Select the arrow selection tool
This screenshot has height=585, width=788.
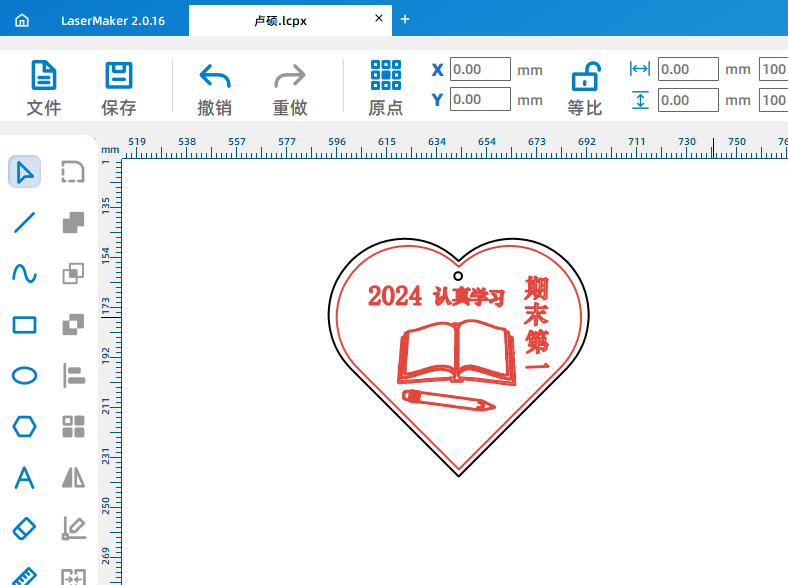pos(24,172)
